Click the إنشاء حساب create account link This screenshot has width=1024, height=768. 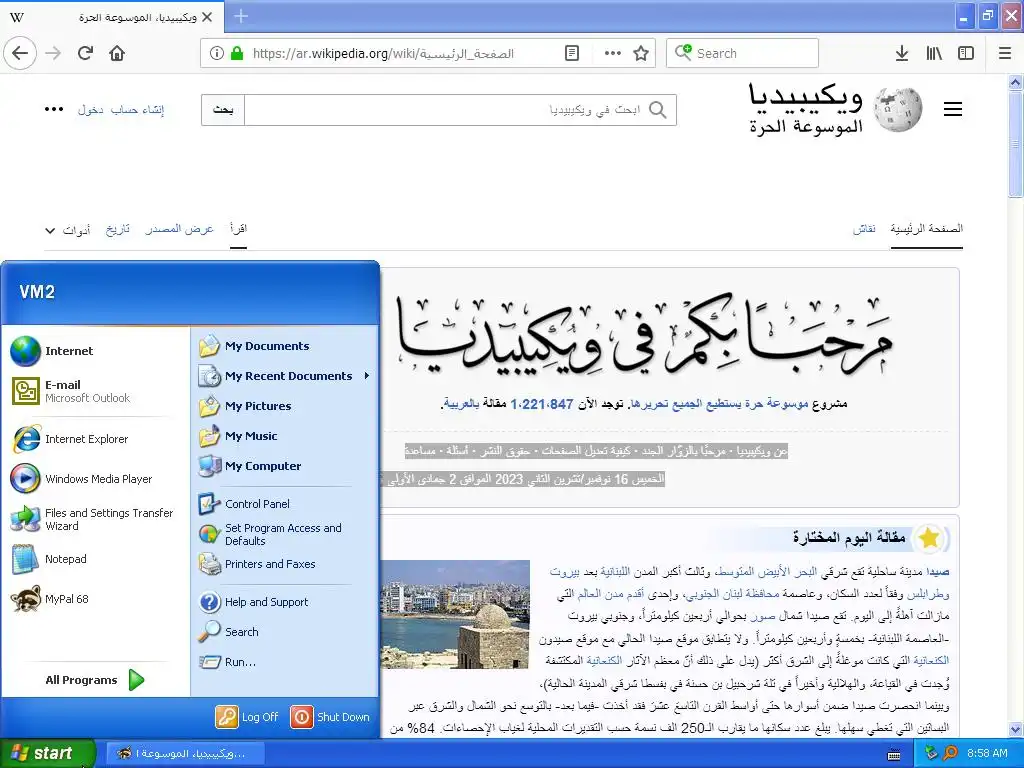137,110
